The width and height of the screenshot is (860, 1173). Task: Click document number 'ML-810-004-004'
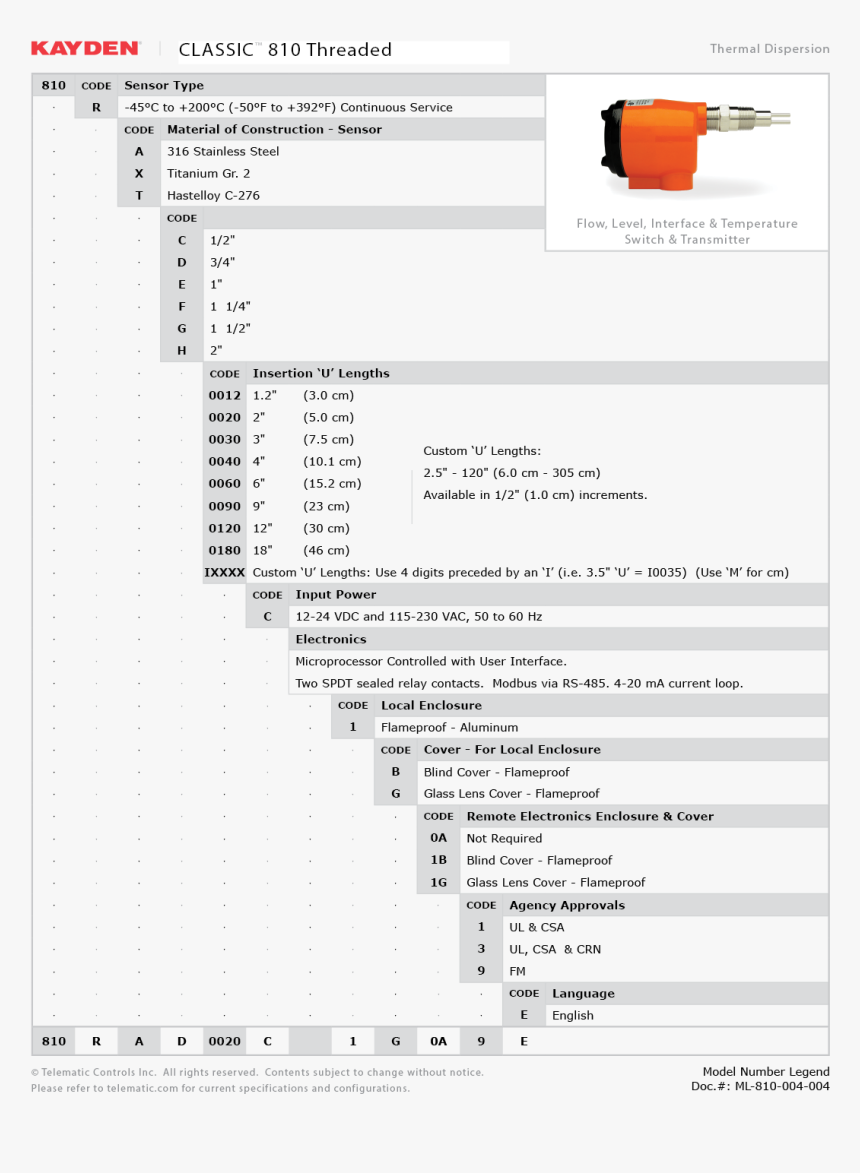pyautogui.click(x=782, y=1086)
